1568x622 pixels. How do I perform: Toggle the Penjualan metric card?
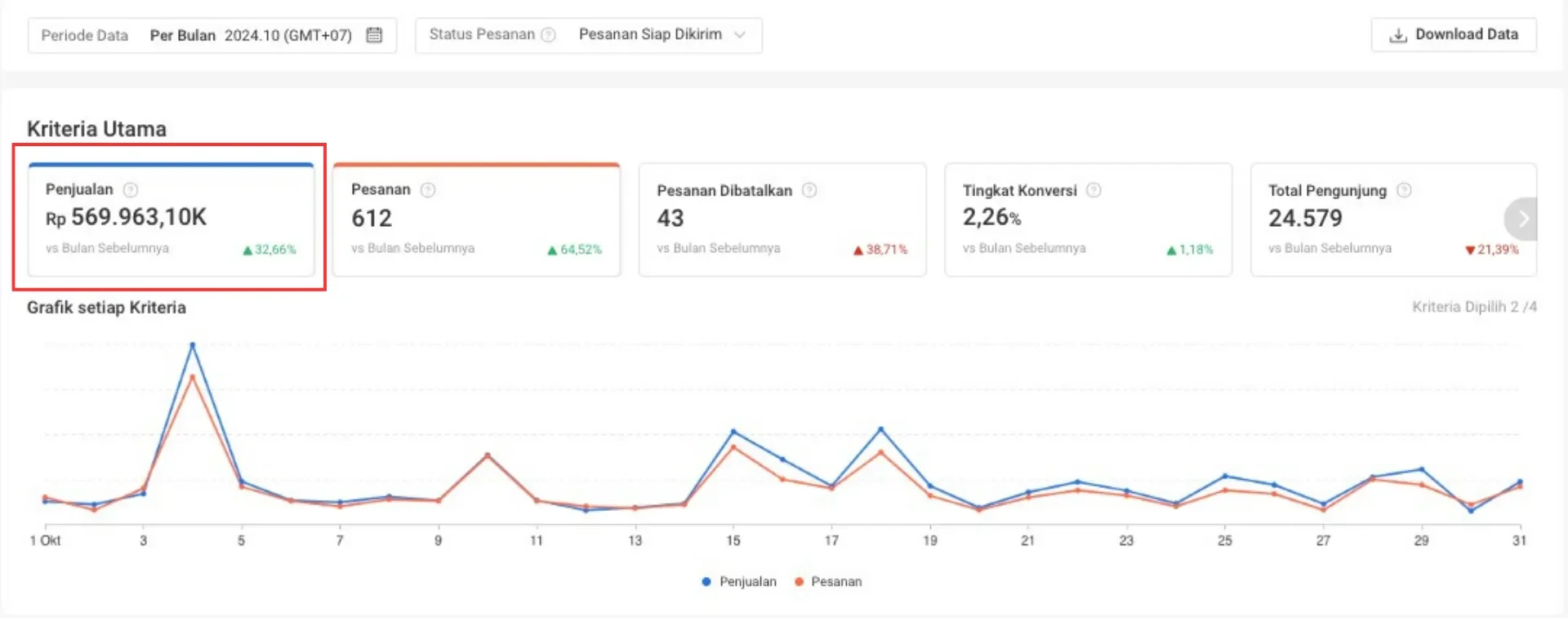(171, 220)
